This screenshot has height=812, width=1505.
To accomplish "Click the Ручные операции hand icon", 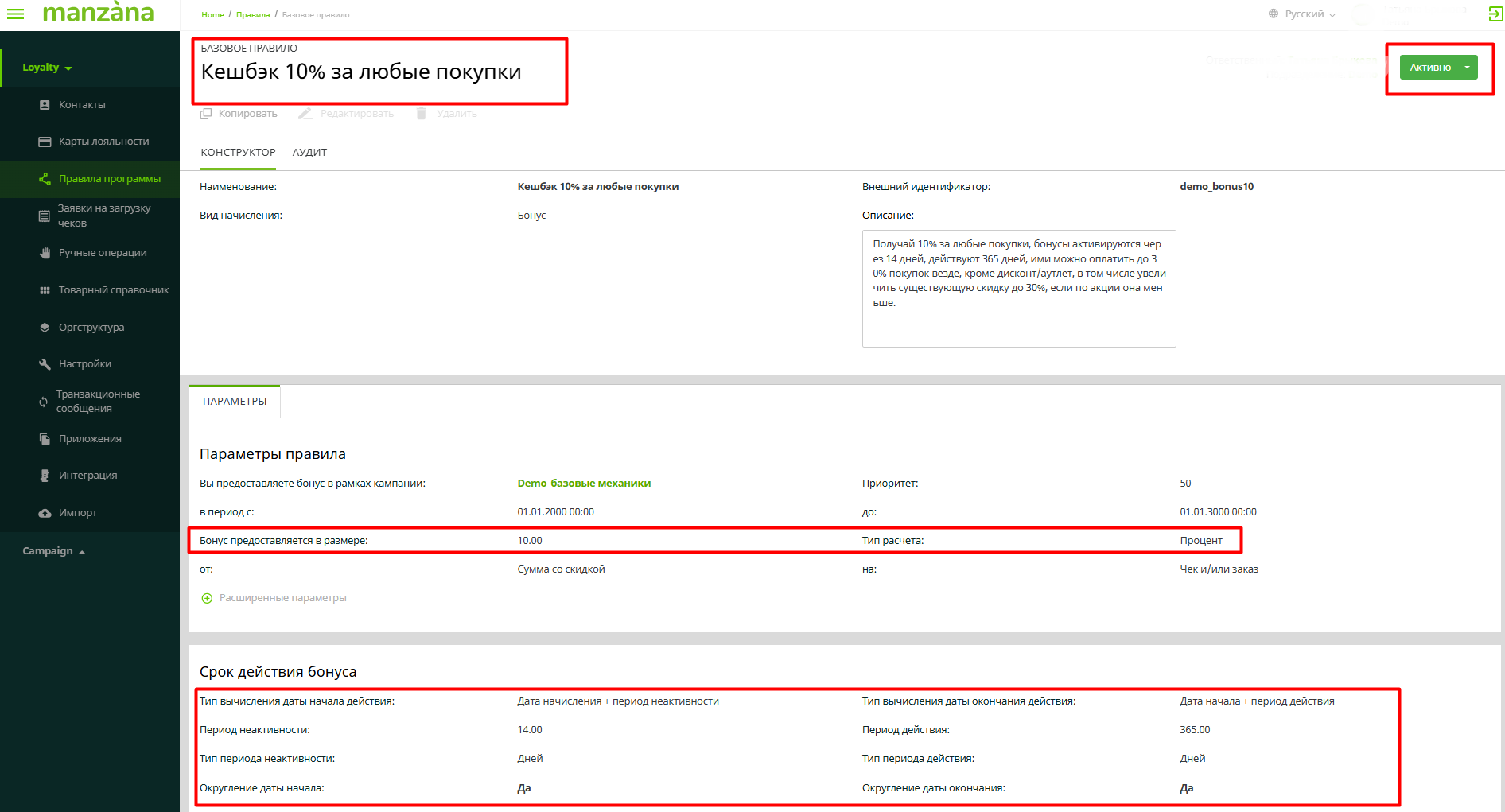I will coord(45,253).
